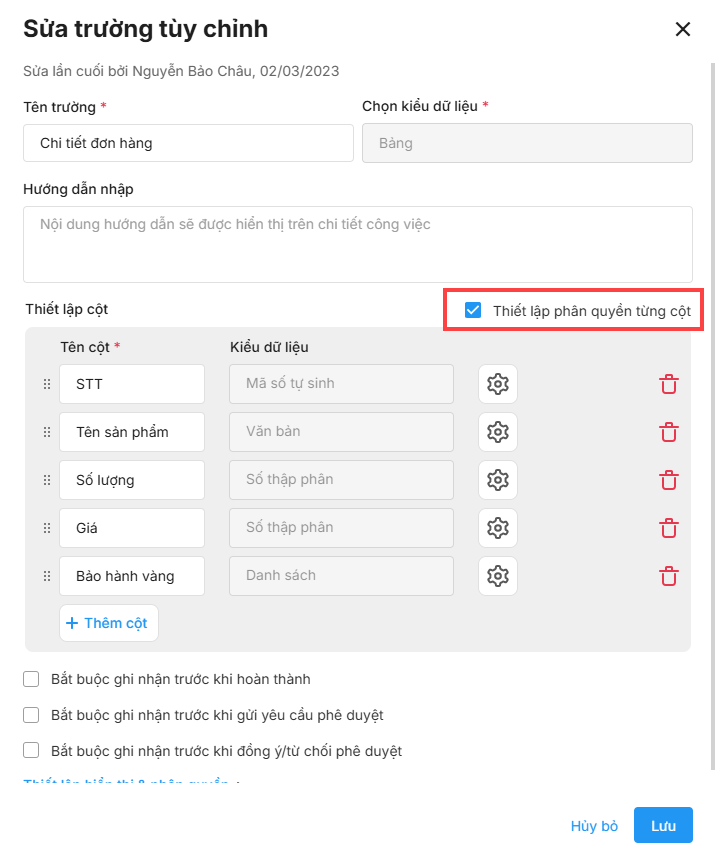715x864 pixels.
Task: Delete the Tên sản phẩm column
Action: [669, 432]
